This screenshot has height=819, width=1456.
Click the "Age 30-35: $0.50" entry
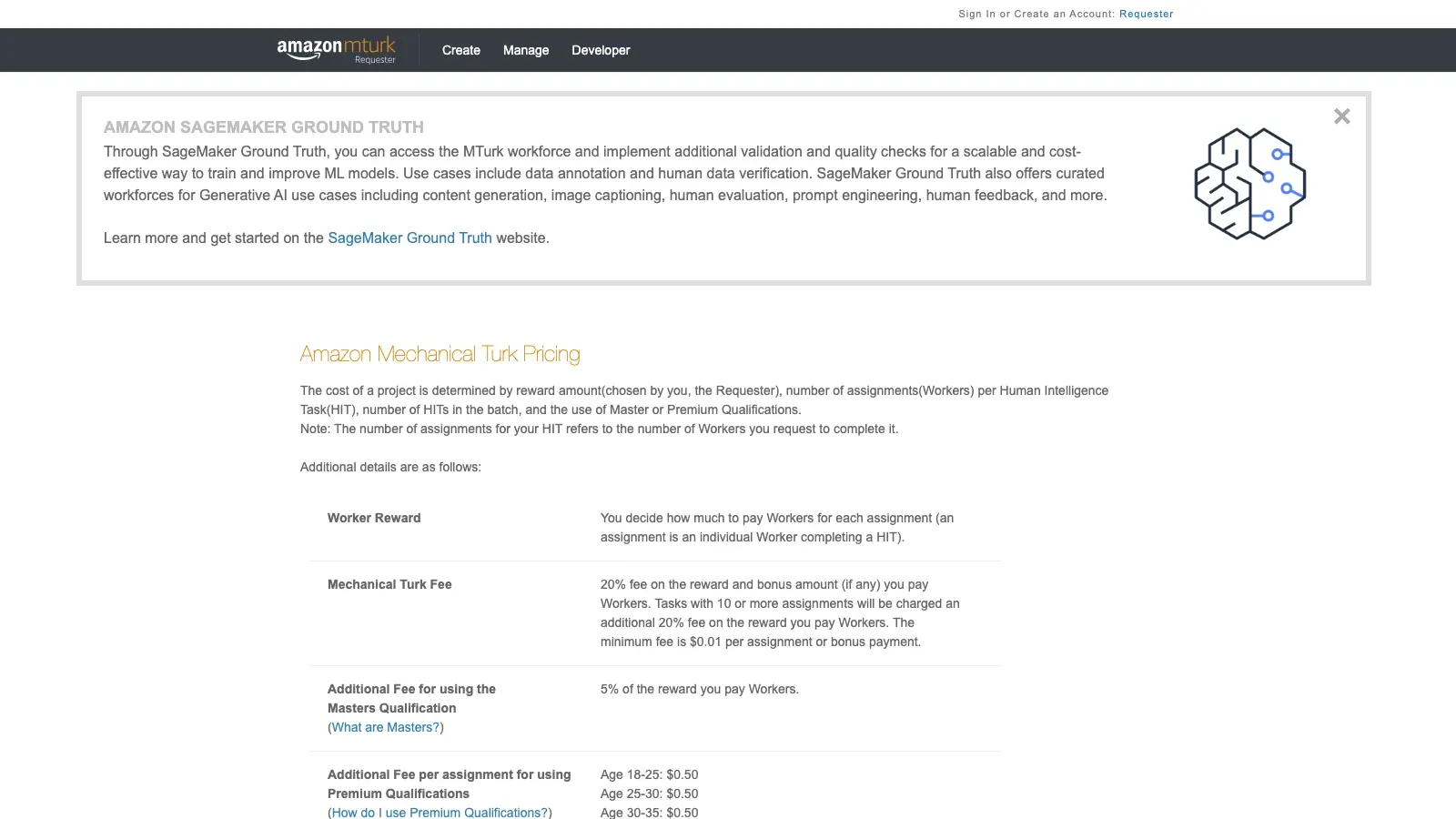650,813
